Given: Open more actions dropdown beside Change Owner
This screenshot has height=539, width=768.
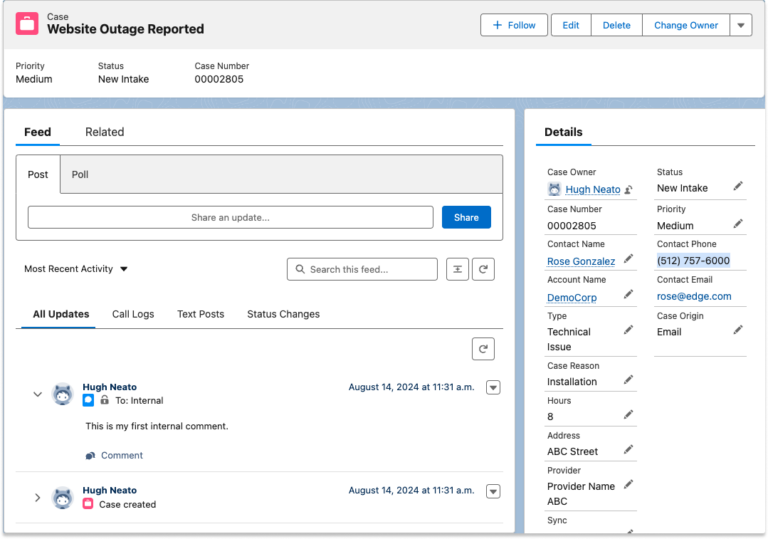Looking at the screenshot, I should [x=740, y=25].
